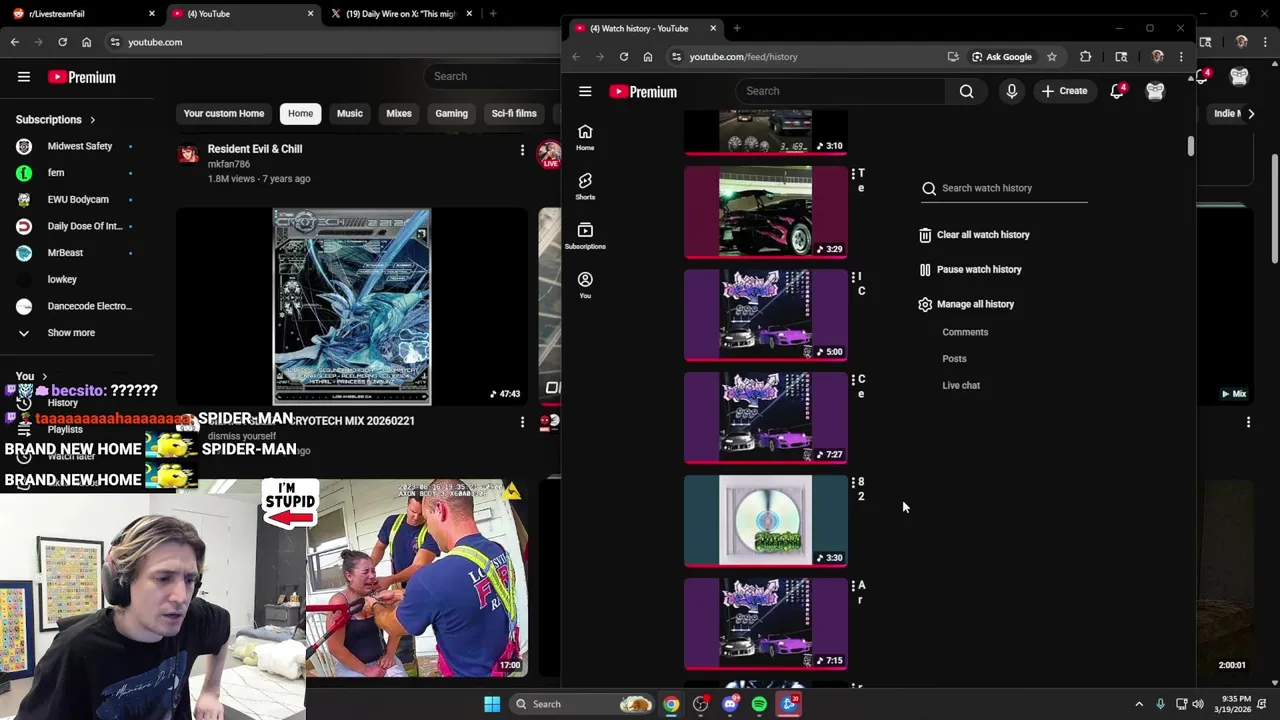Open 3:29 pink car video thumbnail in history
The image size is (1280, 720).
(766, 212)
